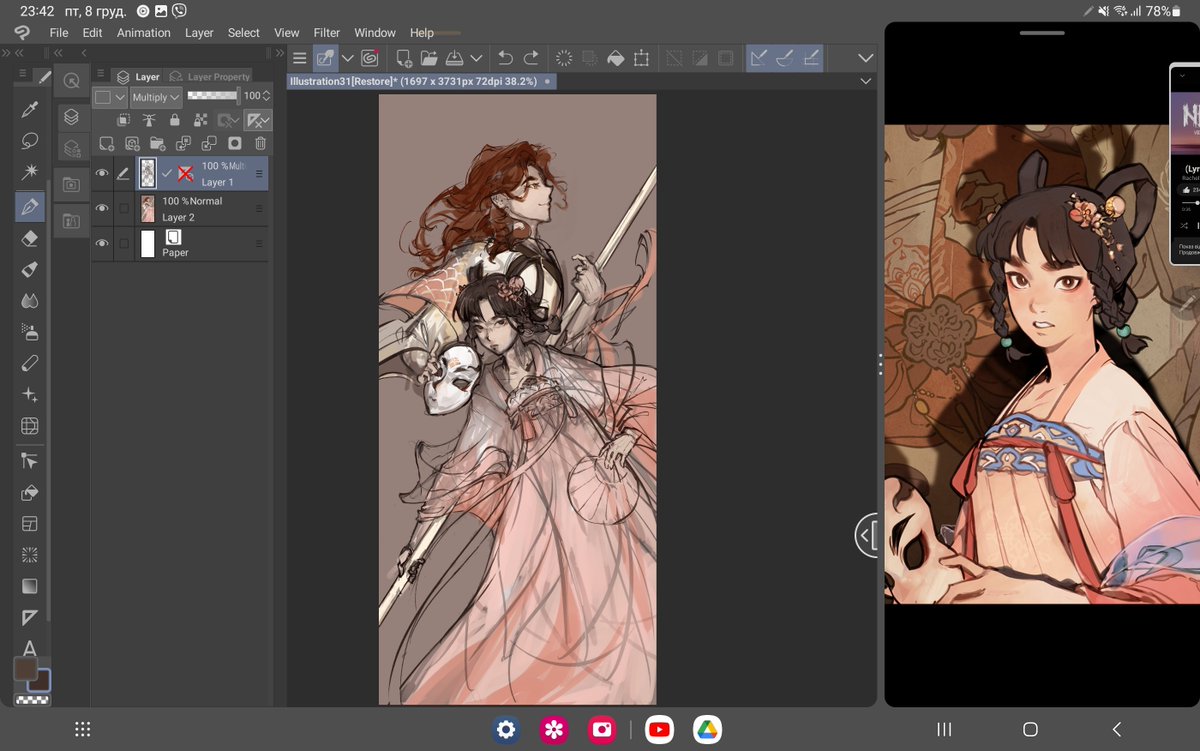Screen dimensions: 1200x751
Task: Clear selection contents with dotted circle icon
Action: click(564, 58)
